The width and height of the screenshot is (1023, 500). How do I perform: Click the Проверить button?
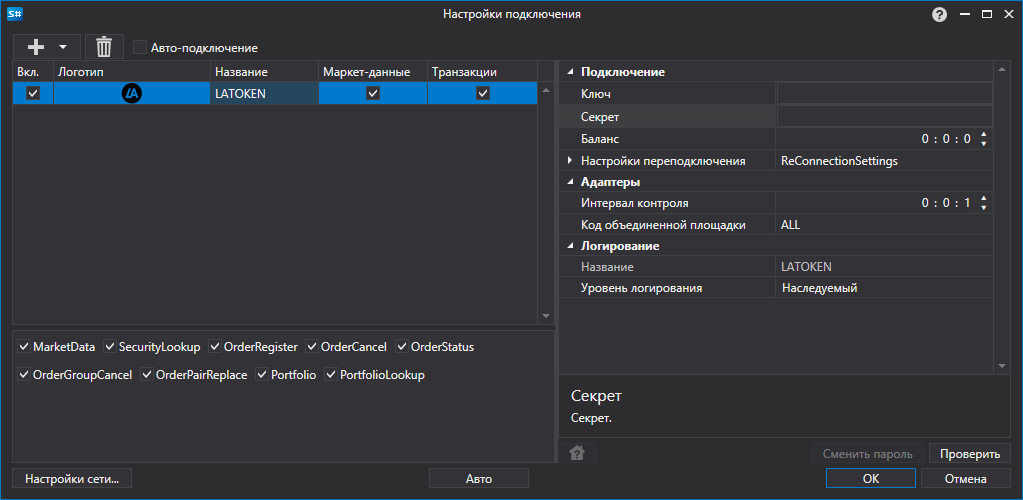pos(970,454)
